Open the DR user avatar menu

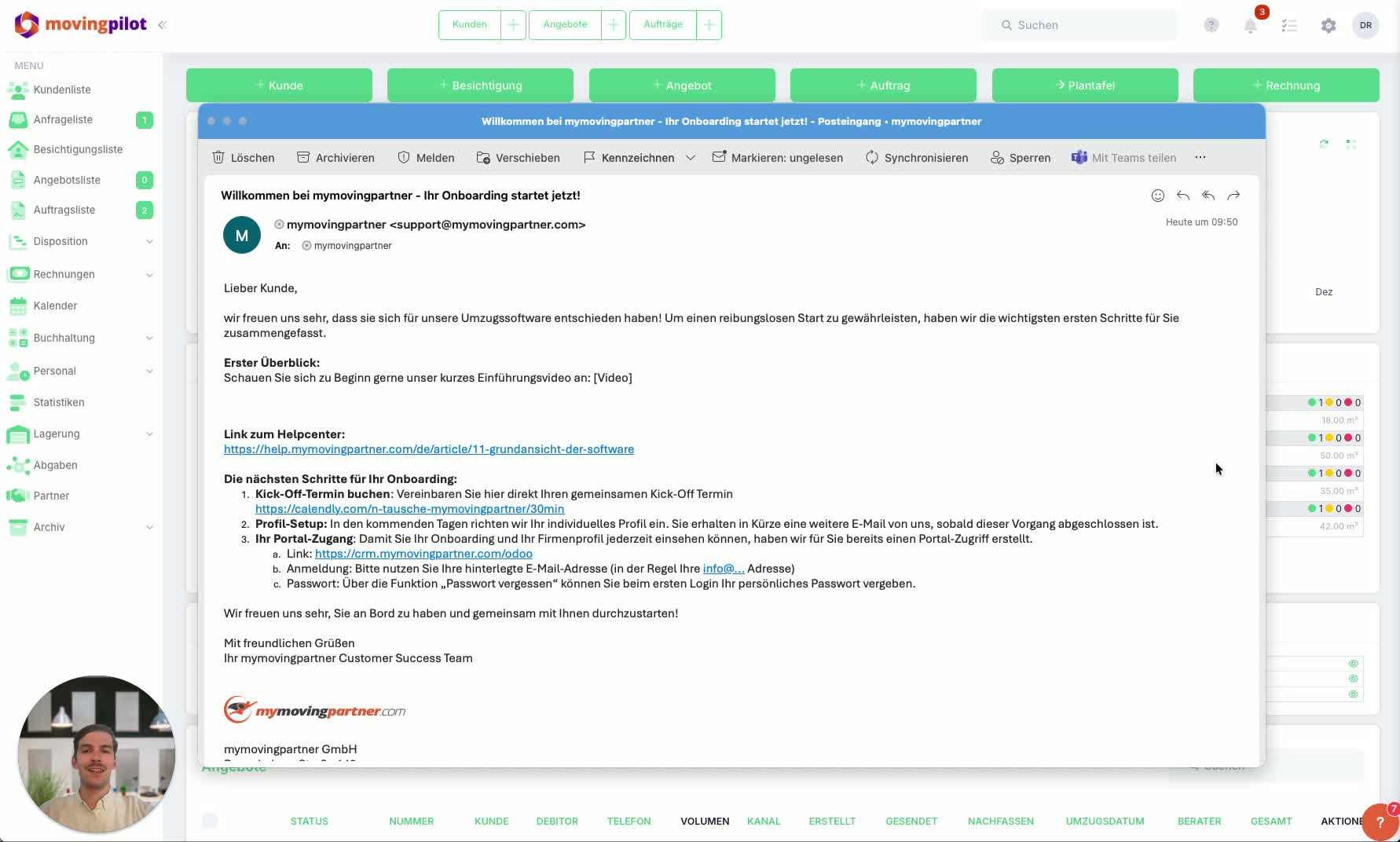pos(1366,25)
